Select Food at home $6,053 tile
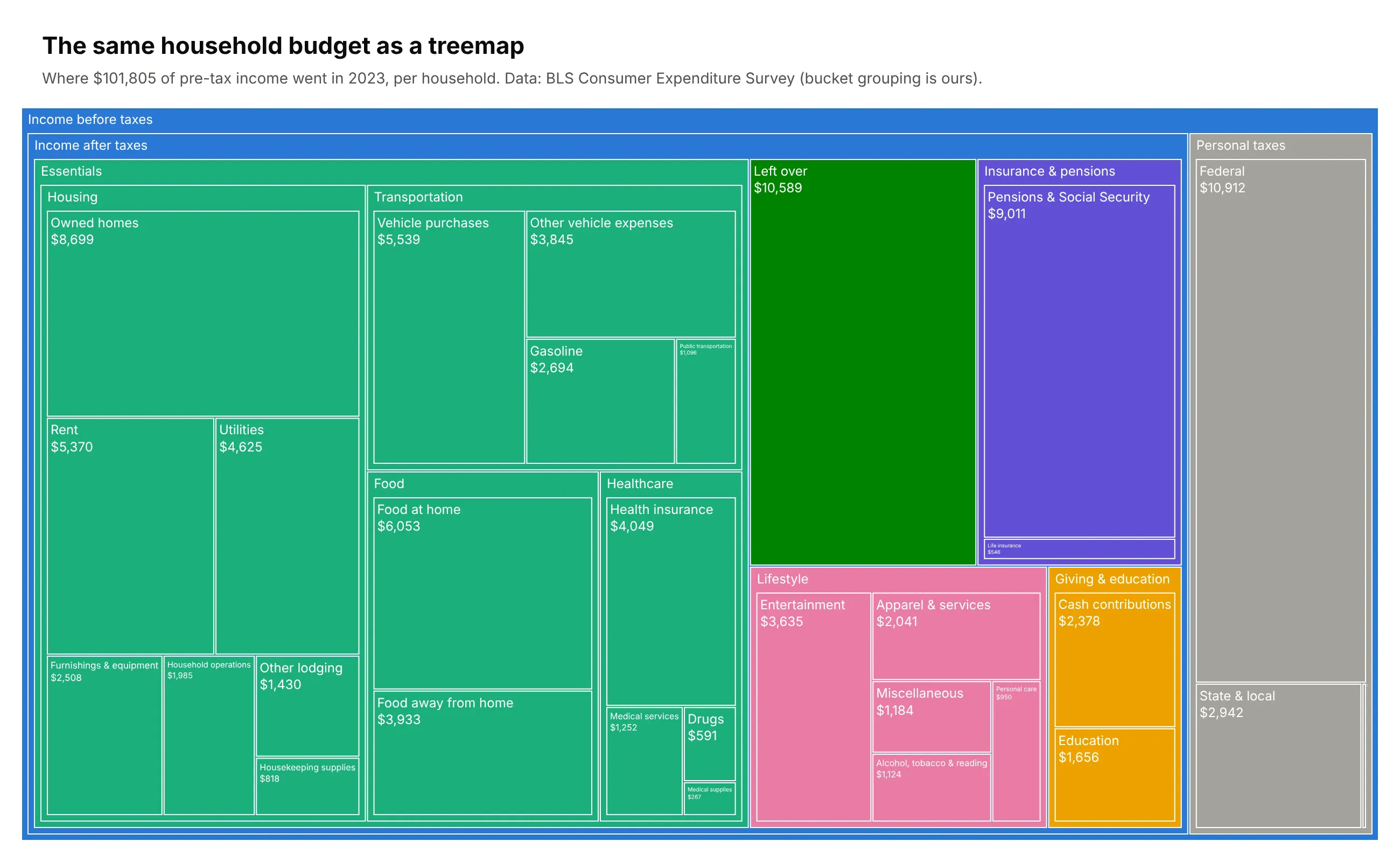The width and height of the screenshot is (1400, 862). 482,594
